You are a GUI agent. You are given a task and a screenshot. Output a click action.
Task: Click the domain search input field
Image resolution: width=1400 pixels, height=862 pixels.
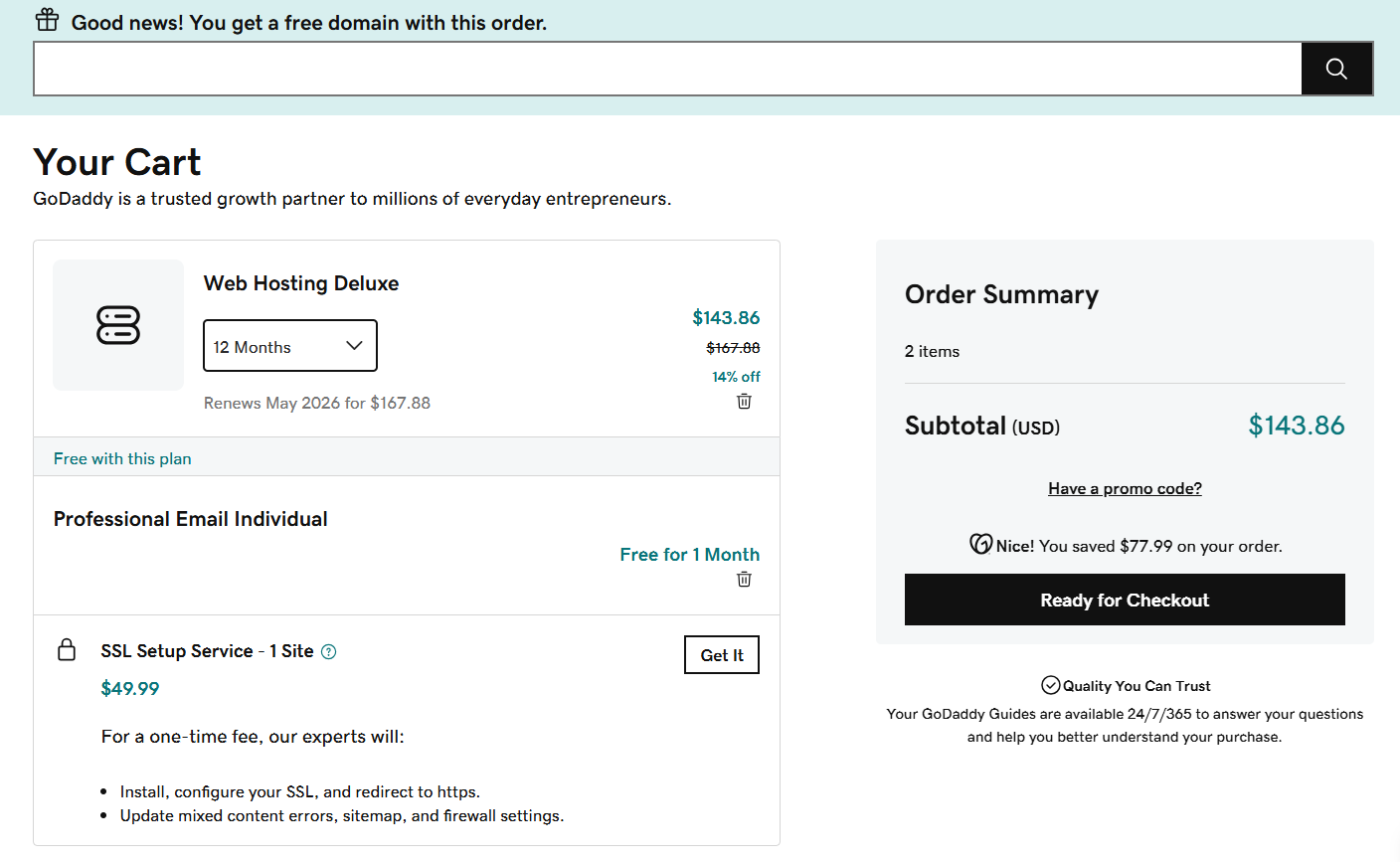[x=666, y=68]
